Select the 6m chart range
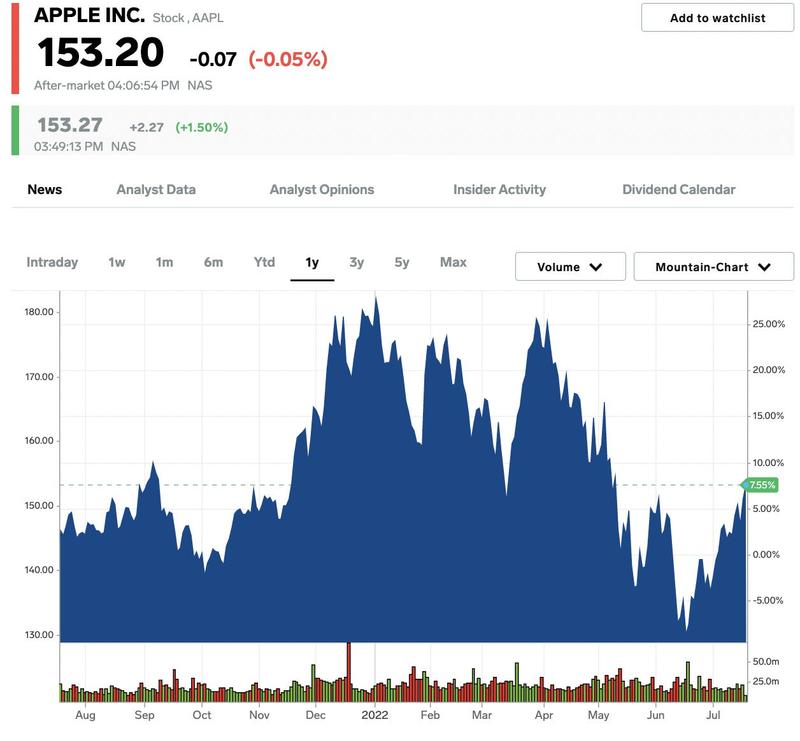The image size is (800, 741). coord(213,262)
